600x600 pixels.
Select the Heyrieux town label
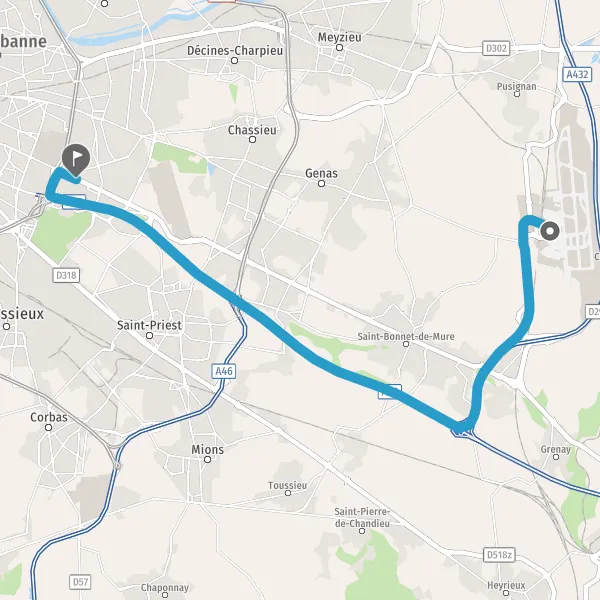point(506,585)
